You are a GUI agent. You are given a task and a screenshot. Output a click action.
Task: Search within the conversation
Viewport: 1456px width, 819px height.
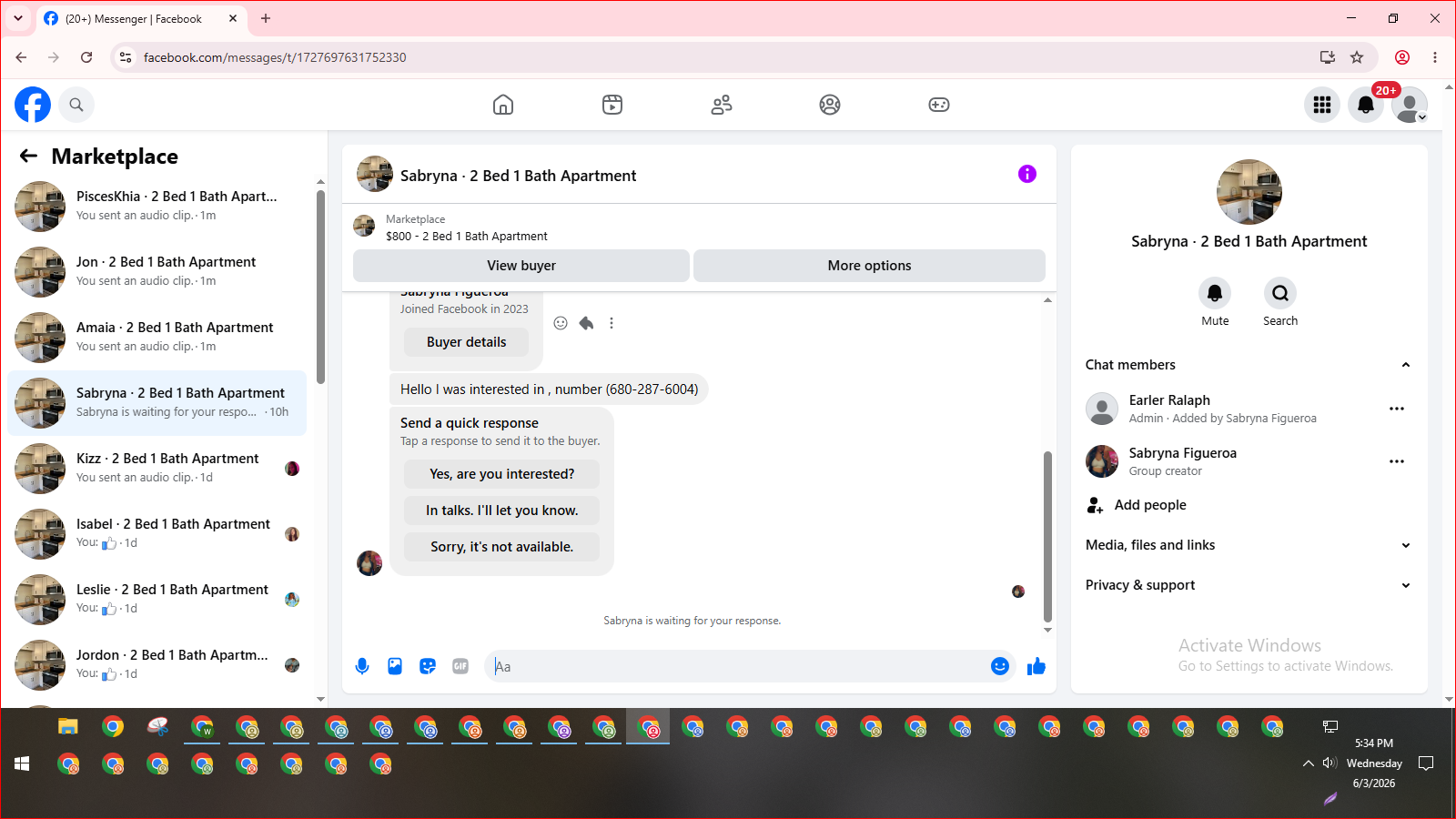(1280, 293)
